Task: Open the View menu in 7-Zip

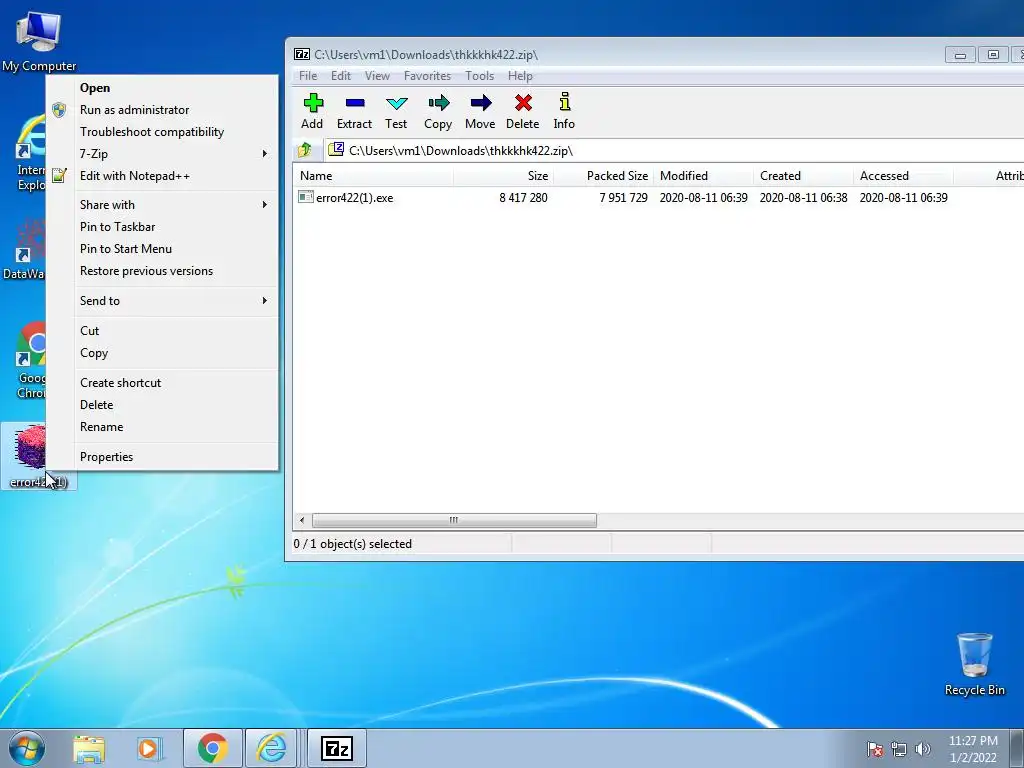Action: [377, 76]
